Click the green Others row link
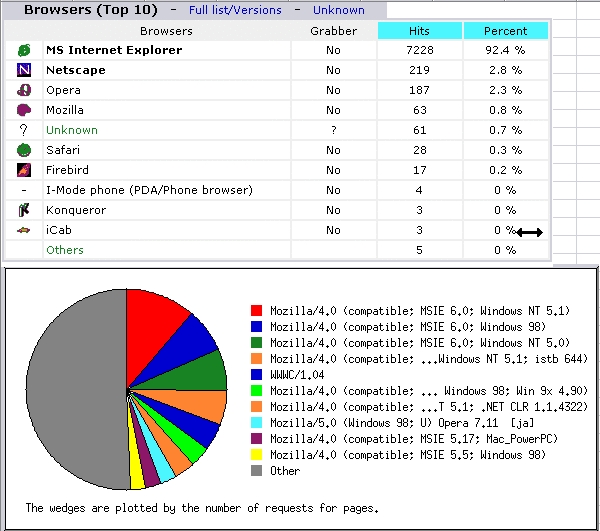 [65, 250]
